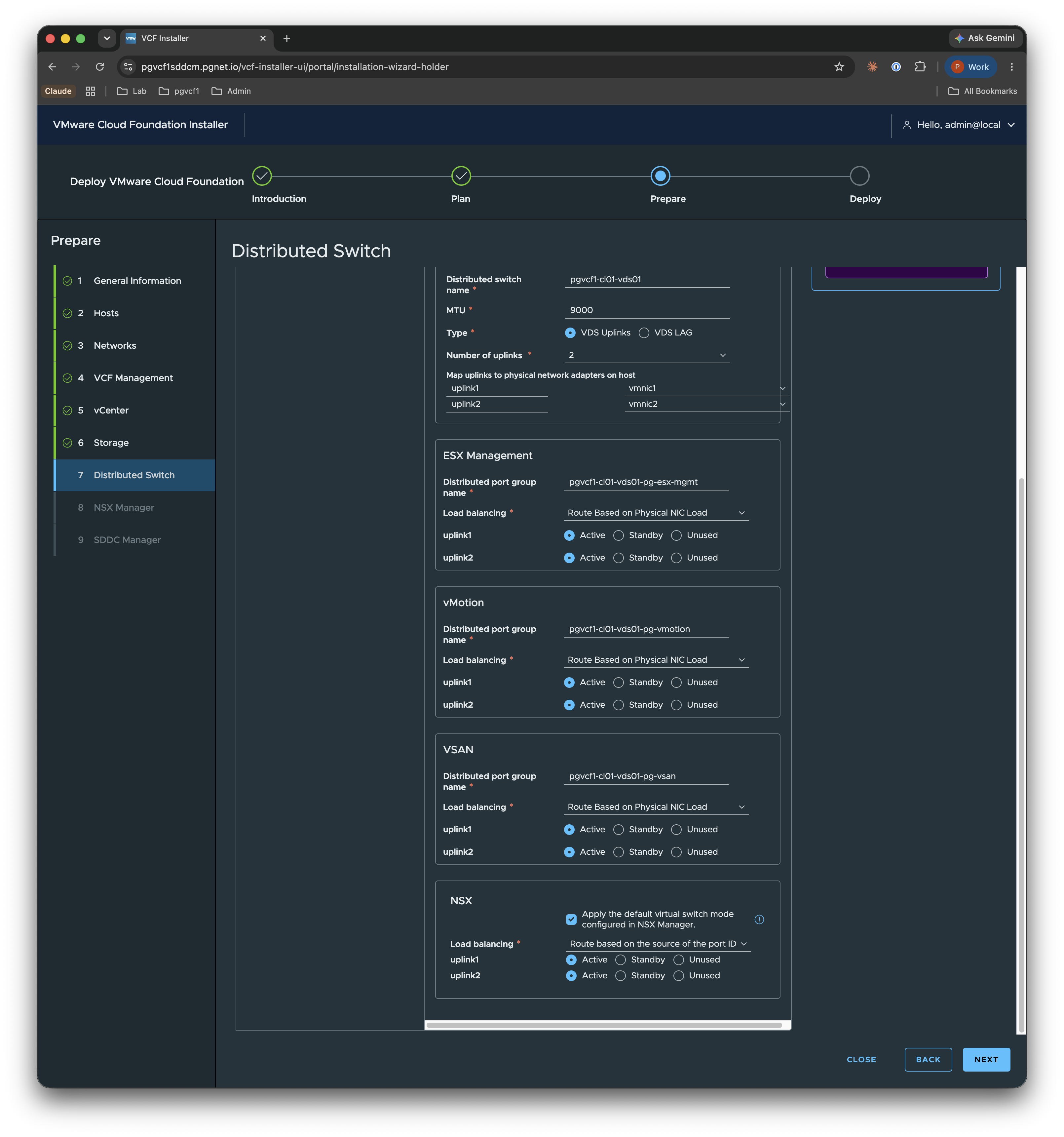Go to Networks step
This screenshot has width=1064, height=1137.
[134, 345]
